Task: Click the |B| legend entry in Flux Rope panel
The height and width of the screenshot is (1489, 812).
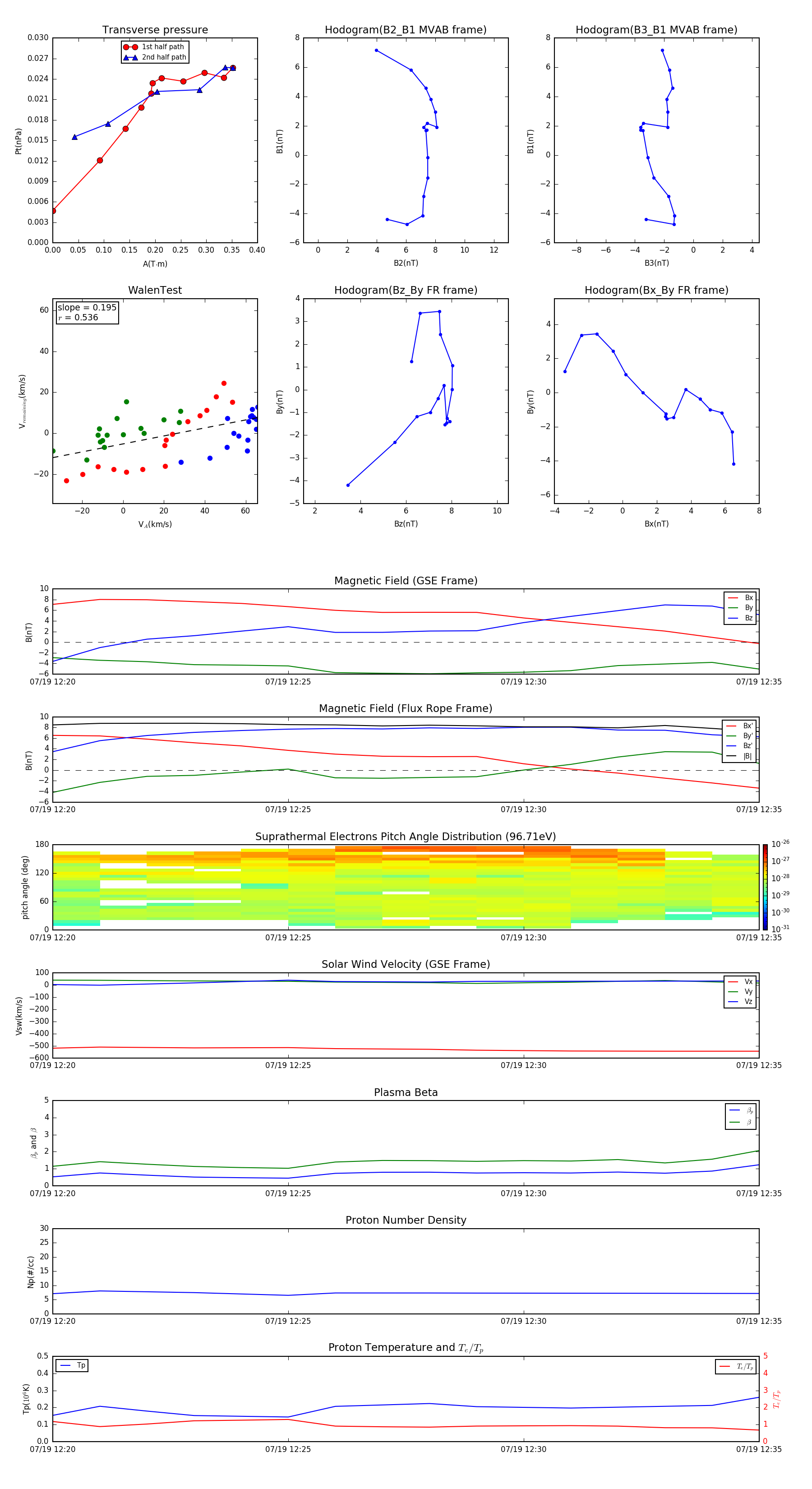Action: [x=739, y=756]
